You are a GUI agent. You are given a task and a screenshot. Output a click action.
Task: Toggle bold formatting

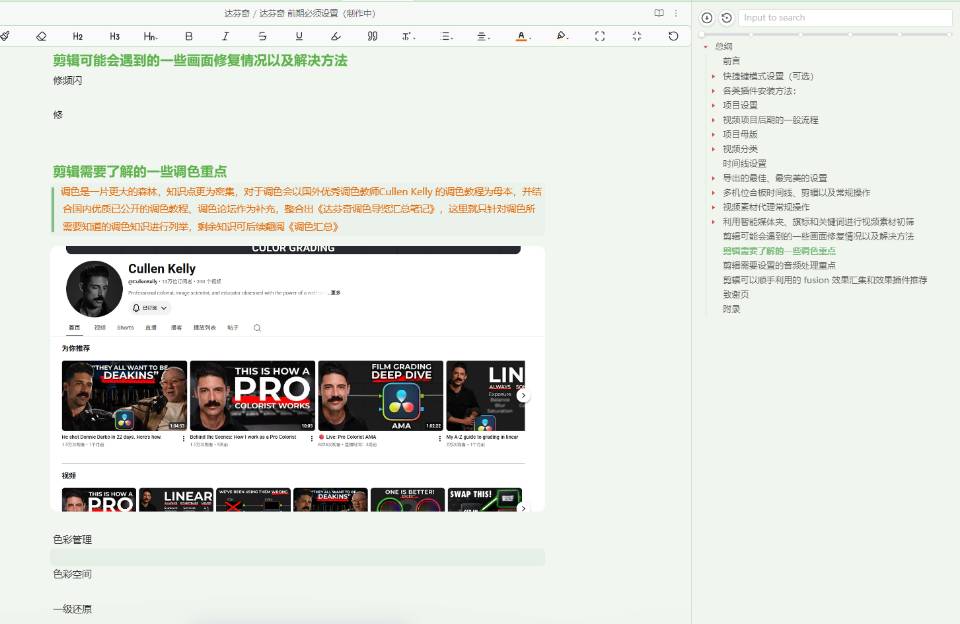[189, 36]
